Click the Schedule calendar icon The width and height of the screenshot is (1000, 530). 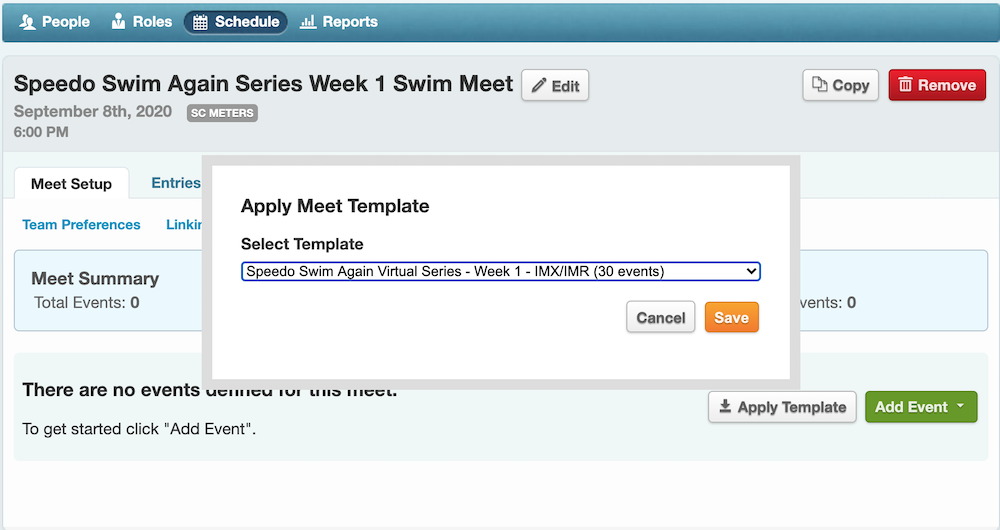click(x=201, y=22)
